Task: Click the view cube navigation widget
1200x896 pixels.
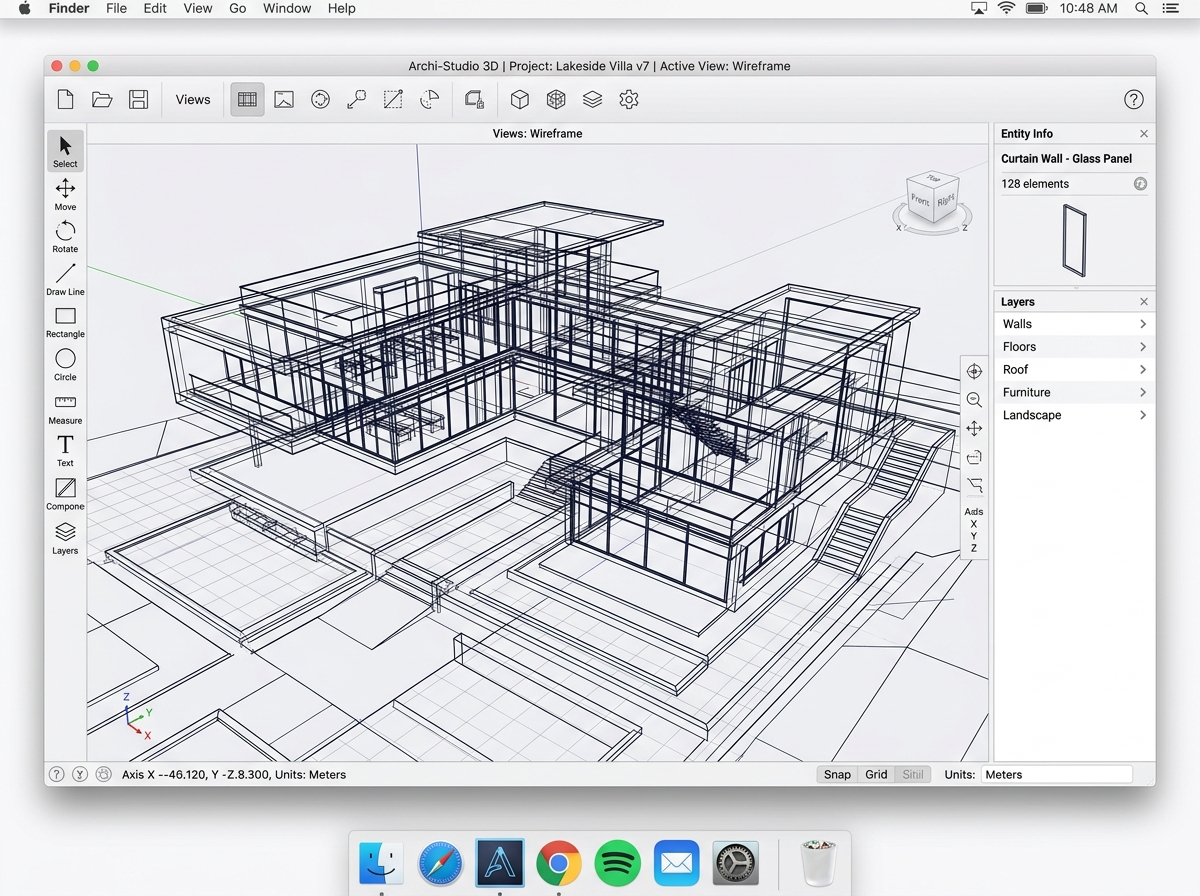Action: pyautogui.click(x=932, y=201)
